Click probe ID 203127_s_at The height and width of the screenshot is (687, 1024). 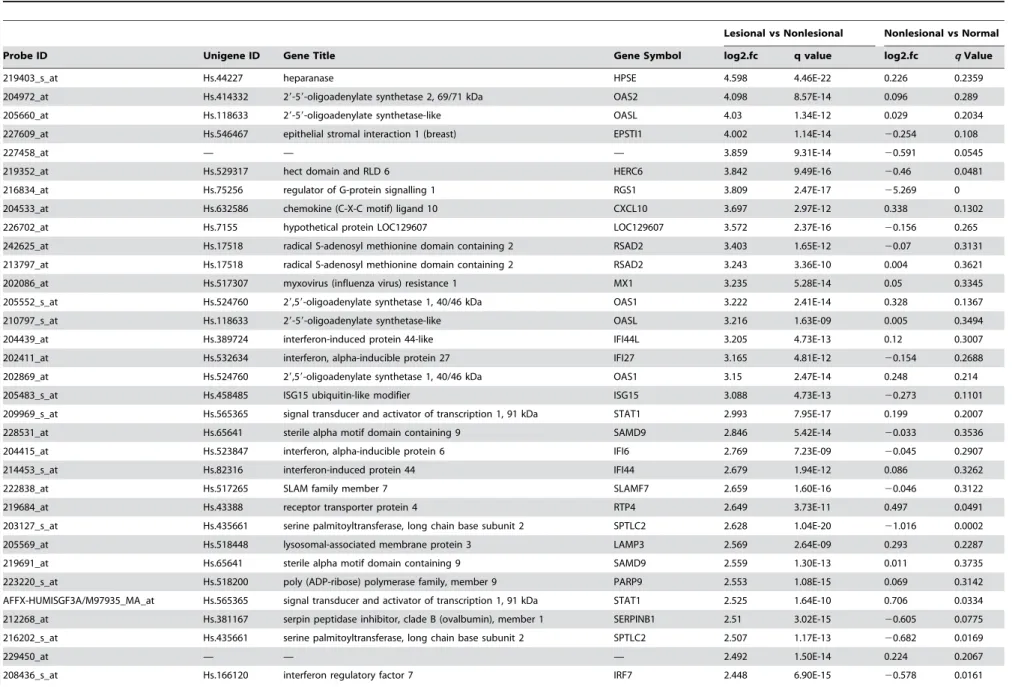(x=30, y=526)
